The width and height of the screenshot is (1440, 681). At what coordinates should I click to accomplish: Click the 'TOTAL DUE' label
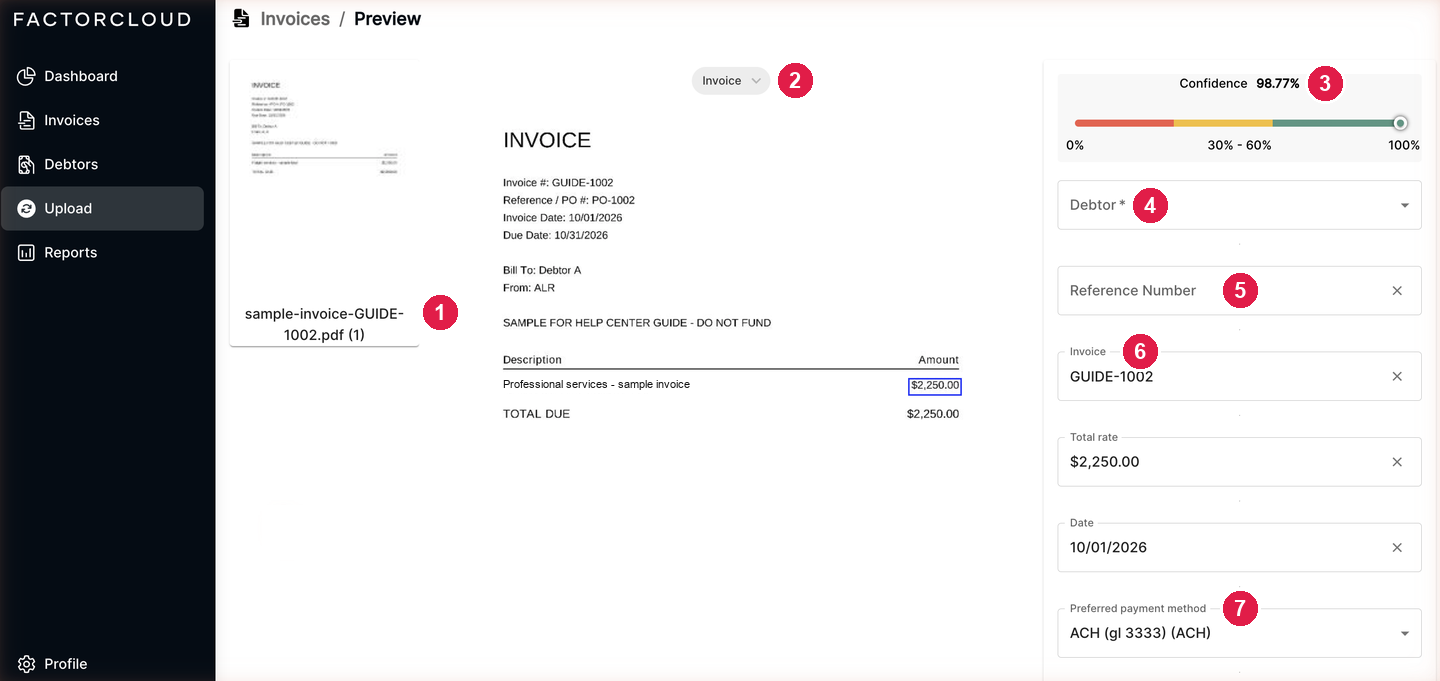pyautogui.click(x=536, y=414)
